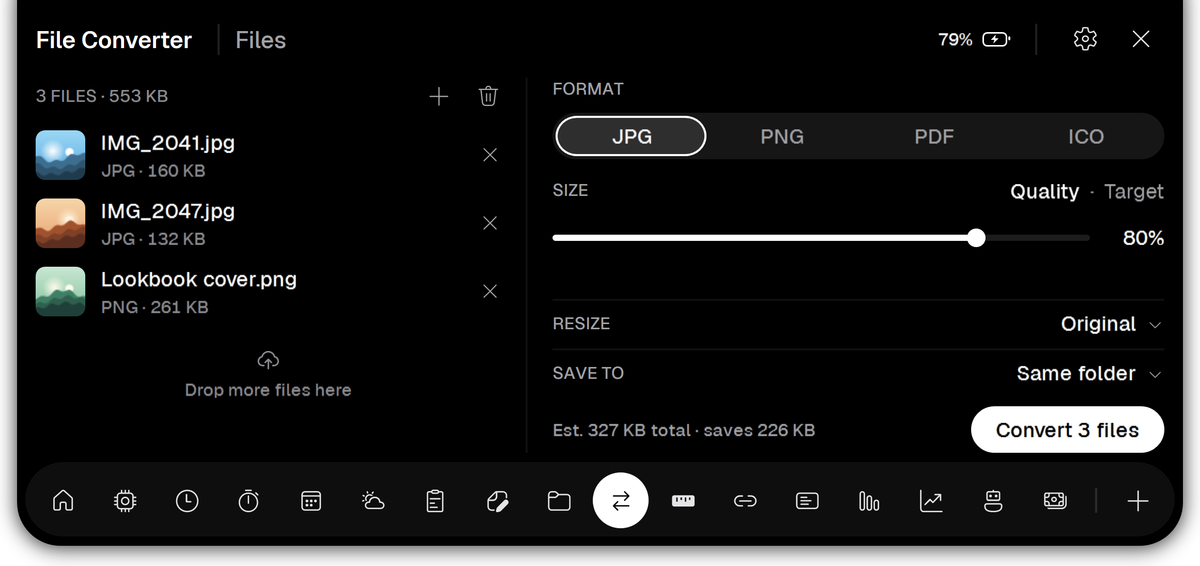Open the line graph trend icon in dock

(x=931, y=501)
